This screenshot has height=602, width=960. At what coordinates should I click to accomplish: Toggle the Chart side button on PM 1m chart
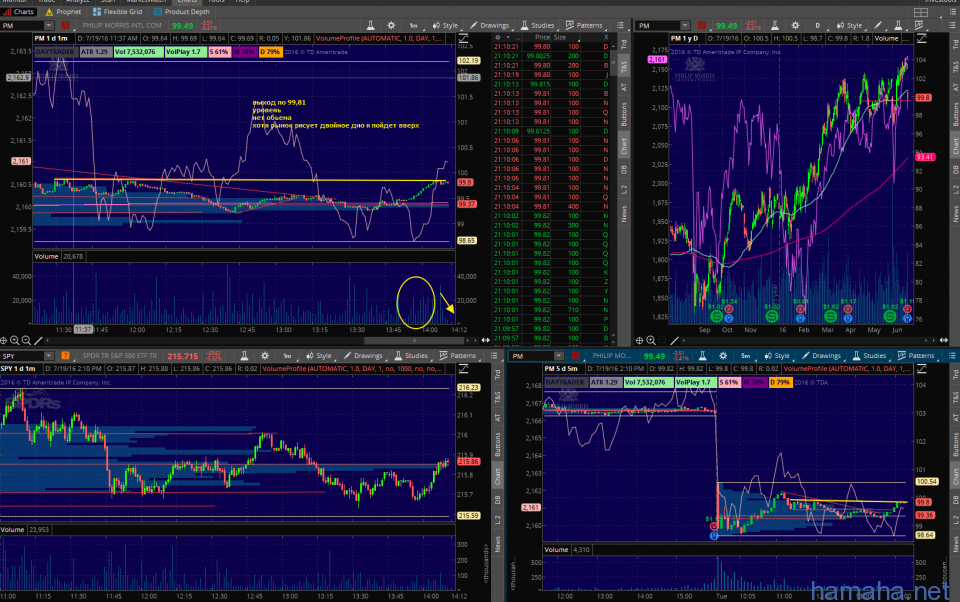[x=624, y=145]
